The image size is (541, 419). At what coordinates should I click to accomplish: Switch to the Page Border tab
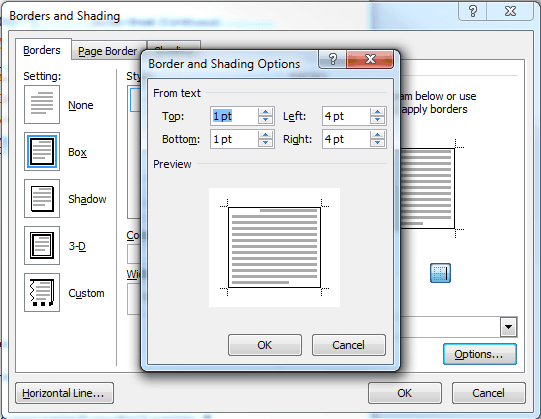pos(107,51)
